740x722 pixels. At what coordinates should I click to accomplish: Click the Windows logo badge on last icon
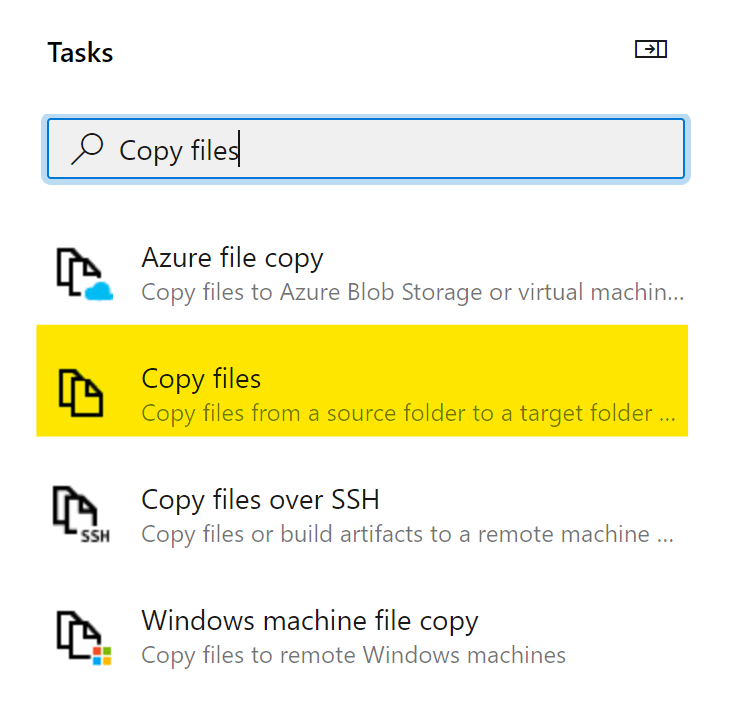pos(101,655)
